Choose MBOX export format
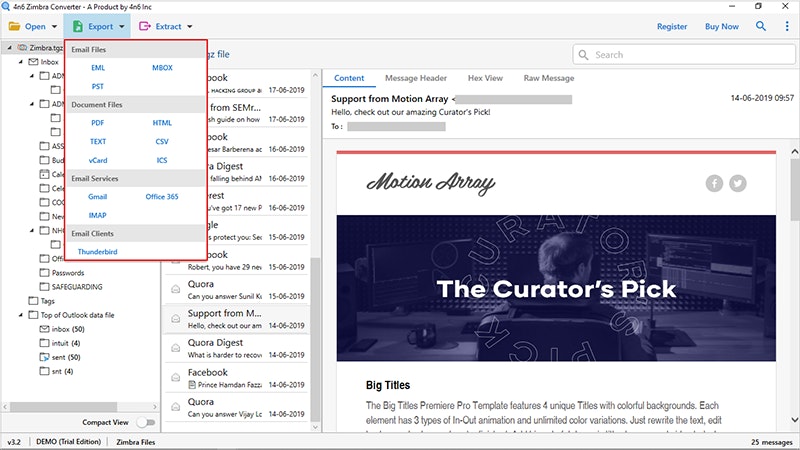 tap(162, 68)
